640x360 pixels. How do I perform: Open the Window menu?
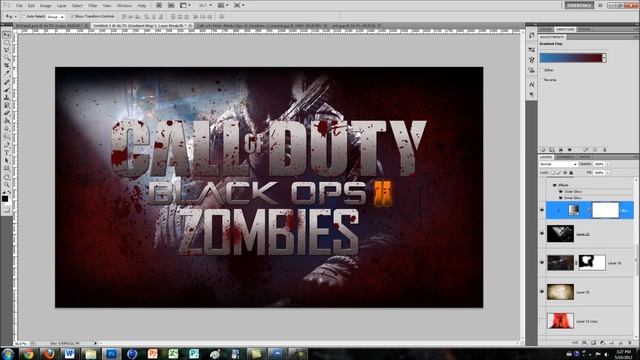124,6
